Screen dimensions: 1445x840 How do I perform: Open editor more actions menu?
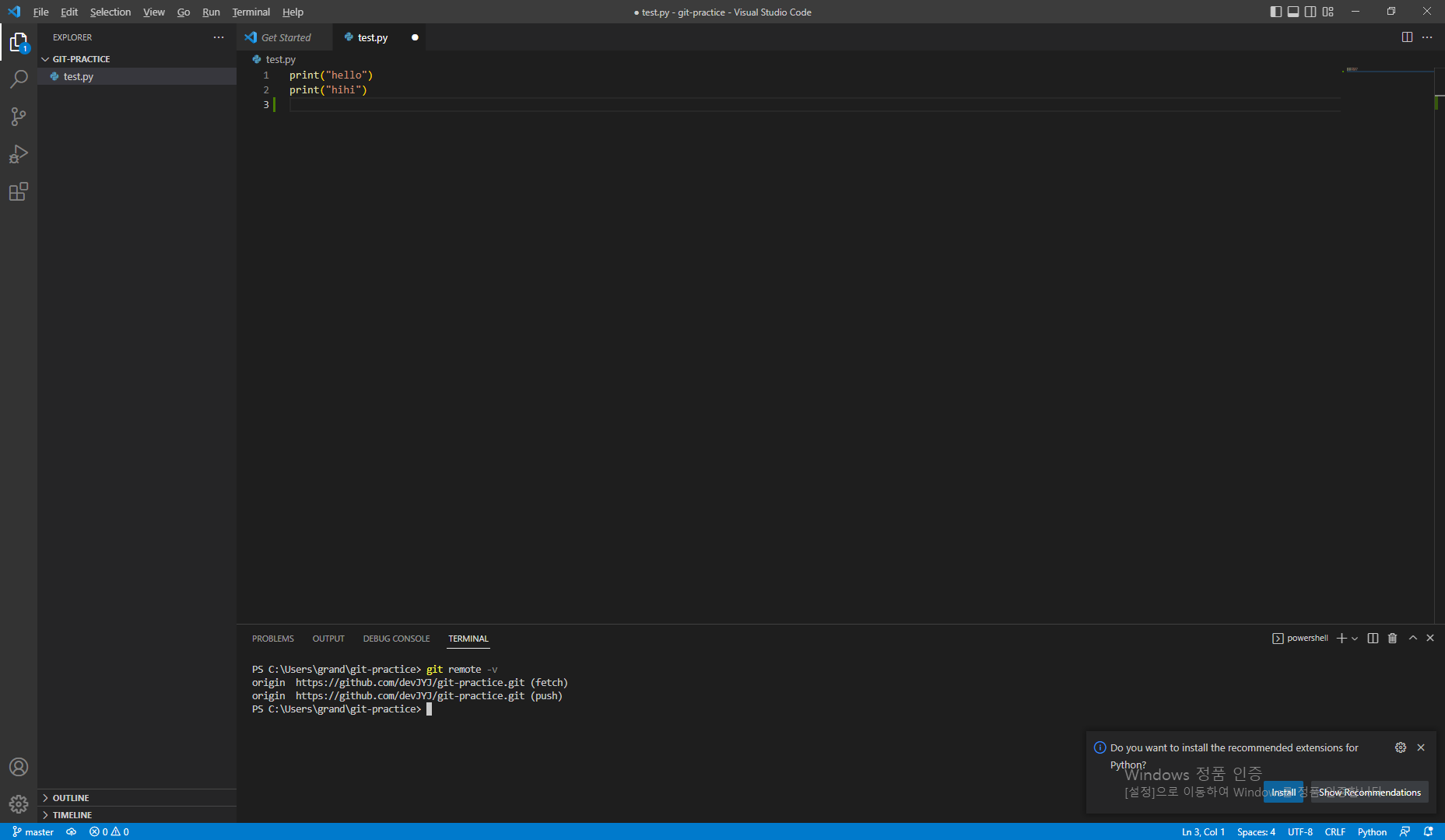pos(1427,37)
